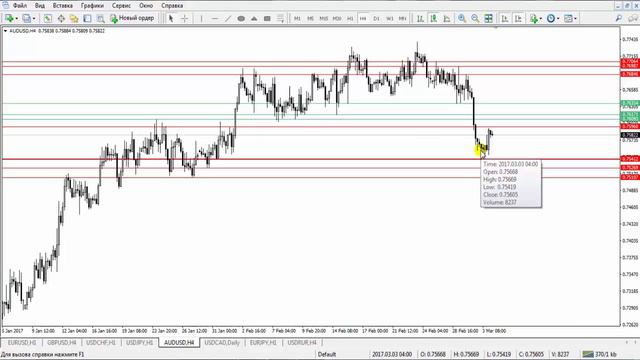Click the arrow beside AUDUSD,H4 chart title

pyautogui.click(x=5, y=31)
